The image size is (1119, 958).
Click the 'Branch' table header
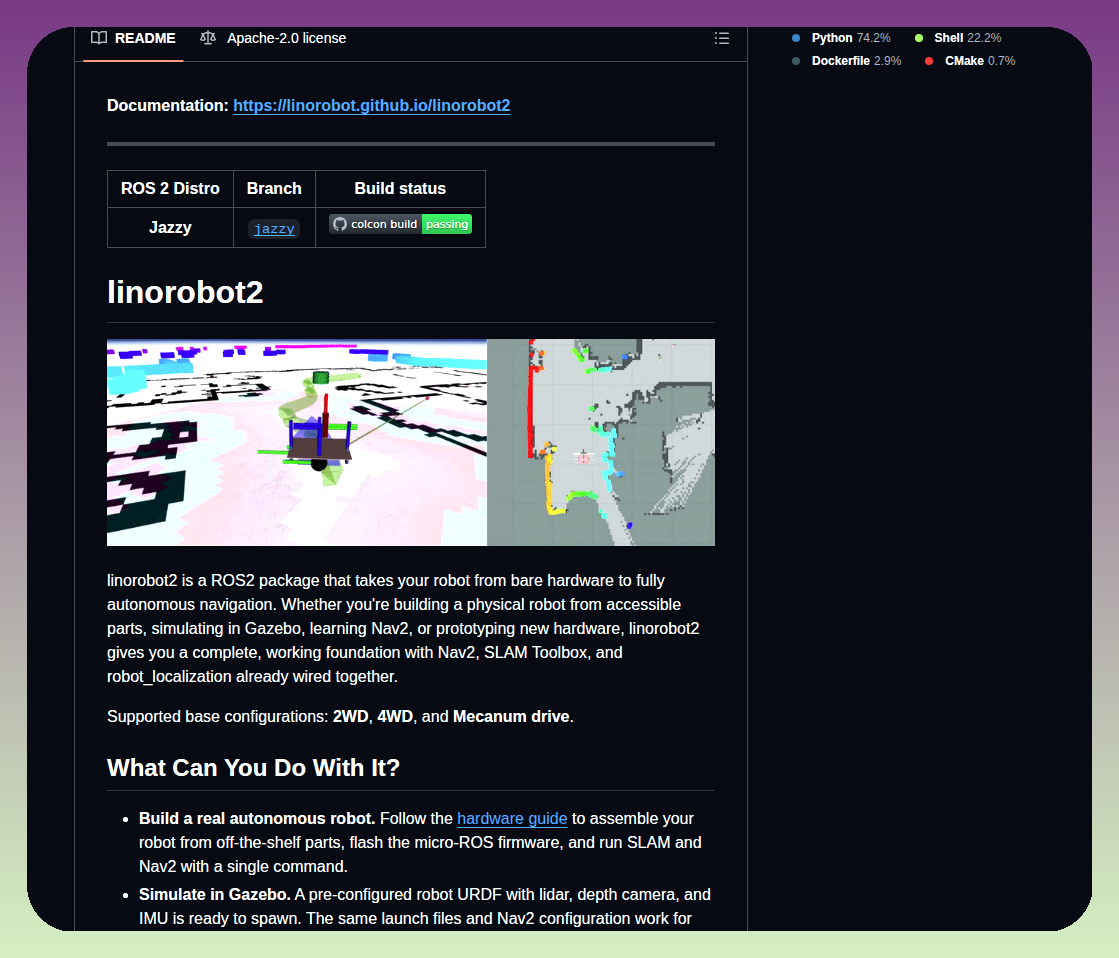274,188
